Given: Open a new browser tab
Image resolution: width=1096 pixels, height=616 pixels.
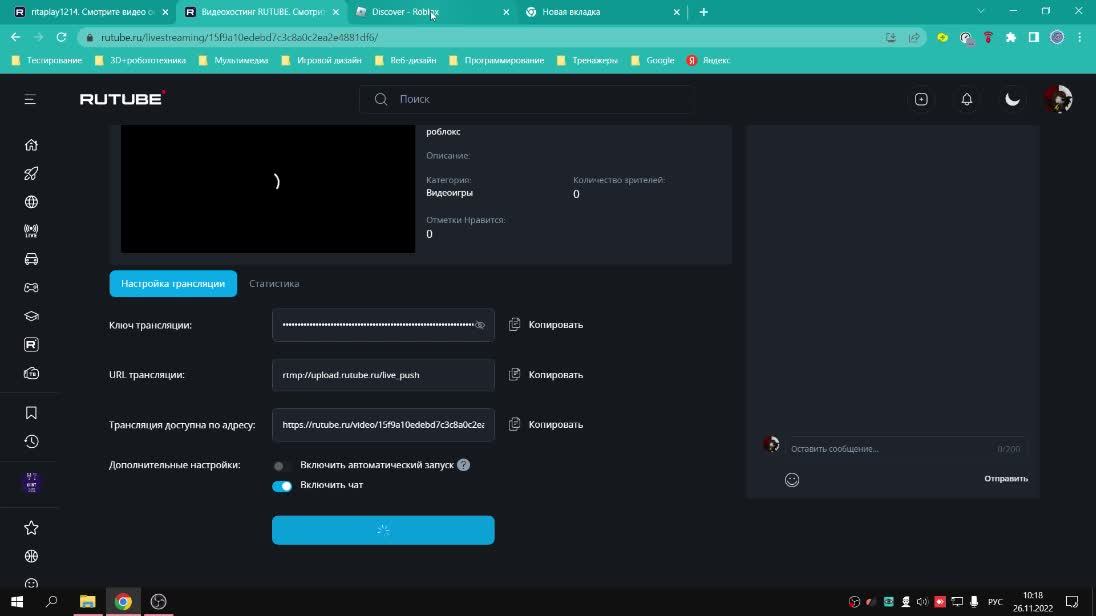Looking at the screenshot, I should 704,12.
